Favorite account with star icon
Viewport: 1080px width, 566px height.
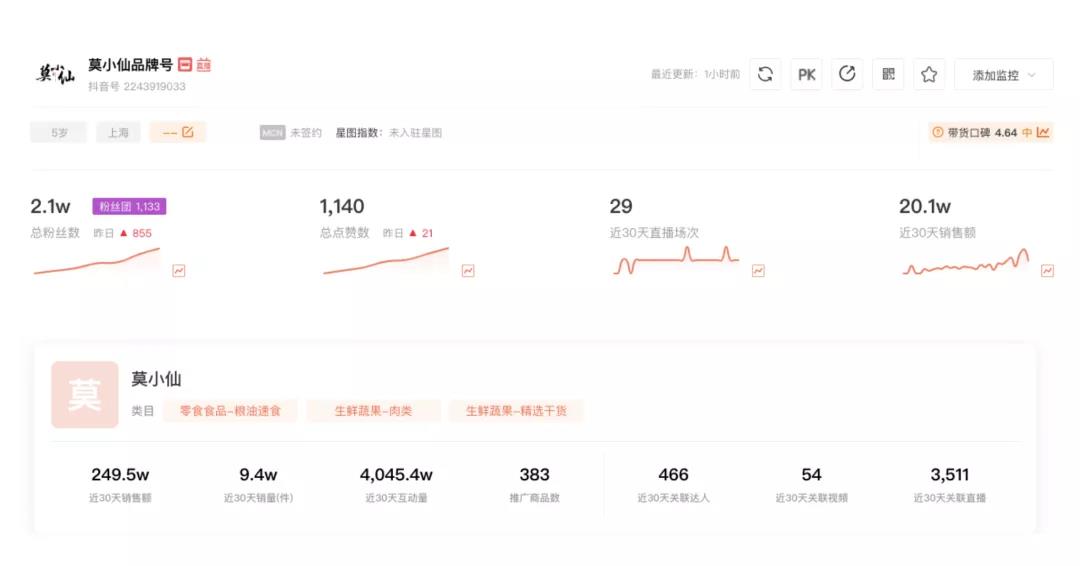(x=929, y=74)
